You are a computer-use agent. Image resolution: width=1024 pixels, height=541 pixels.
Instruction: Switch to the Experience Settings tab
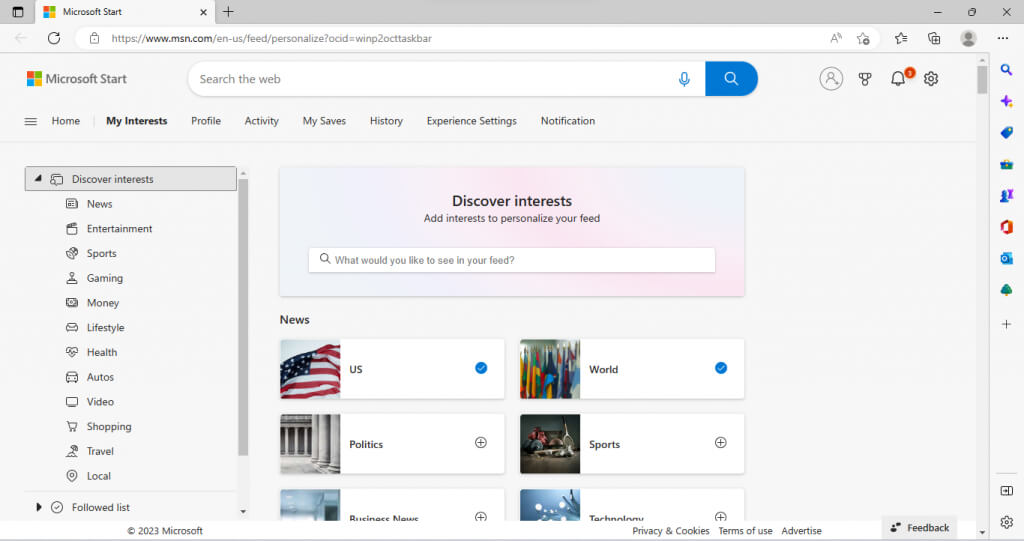point(472,121)
